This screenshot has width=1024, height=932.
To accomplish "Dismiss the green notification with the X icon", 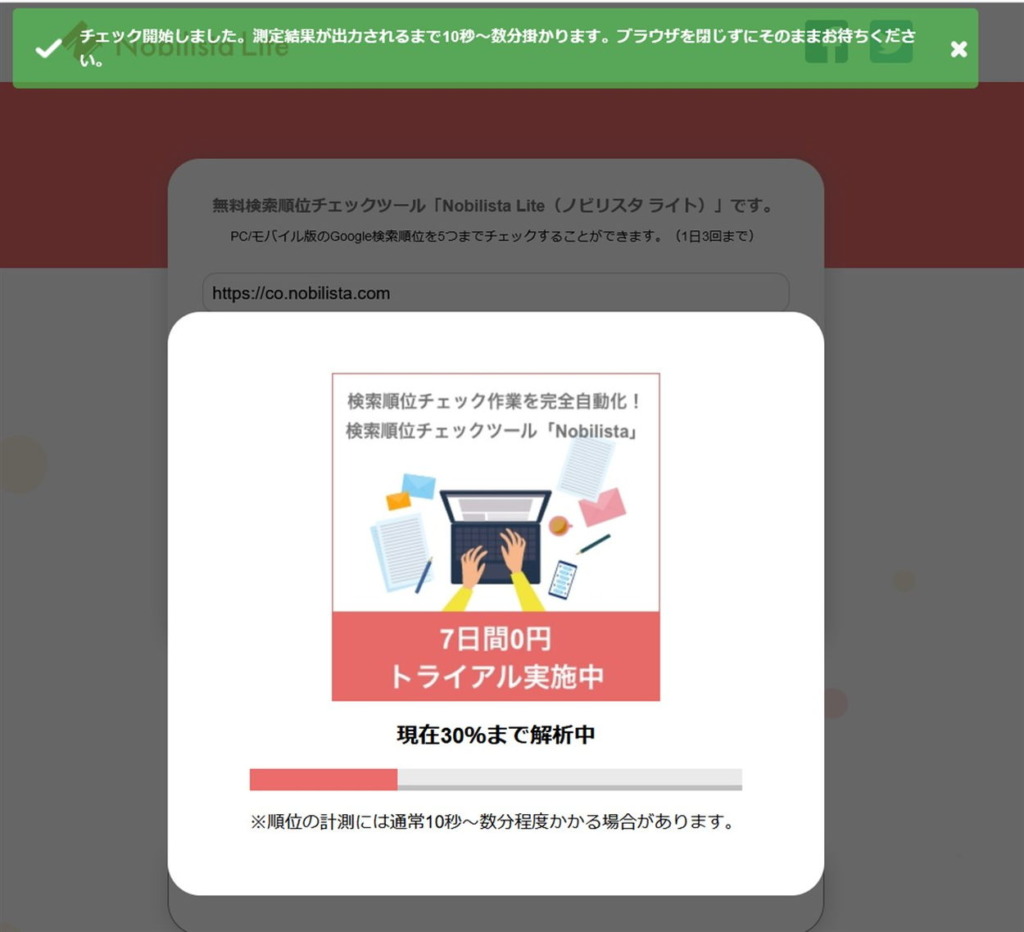I will coord(958,49).
